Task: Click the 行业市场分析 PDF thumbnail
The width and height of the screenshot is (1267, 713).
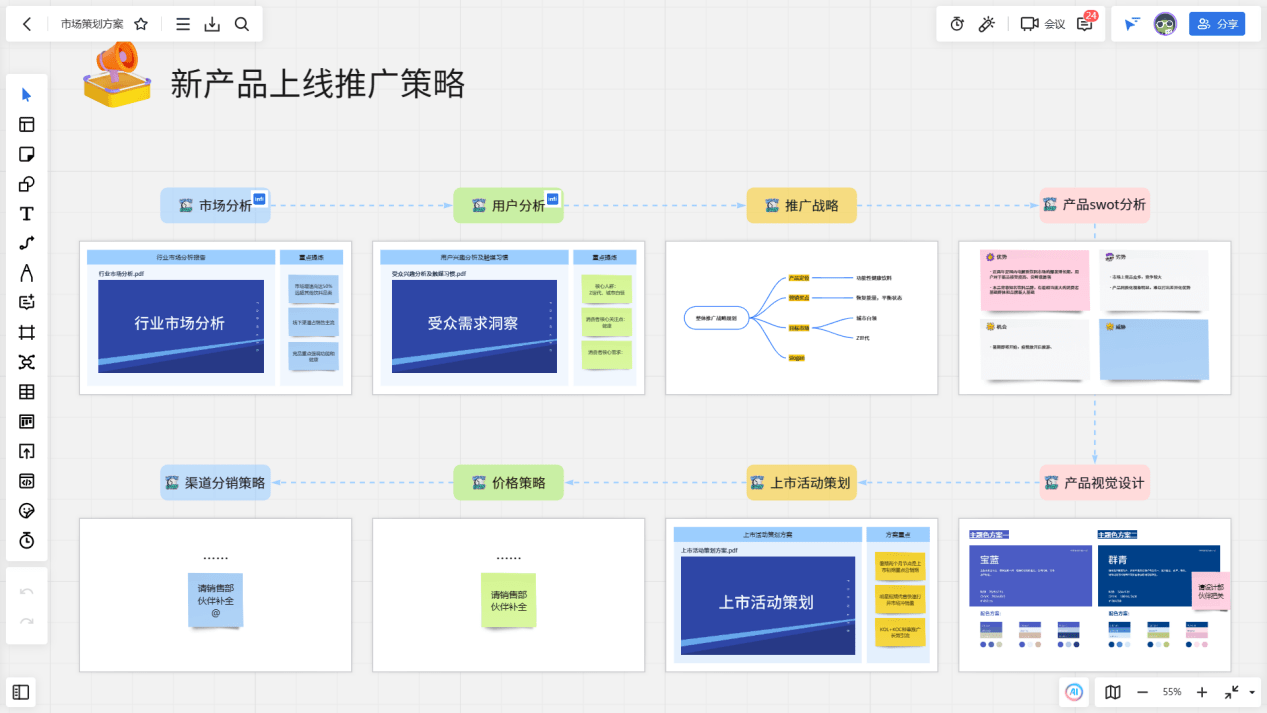Action: 181,326
